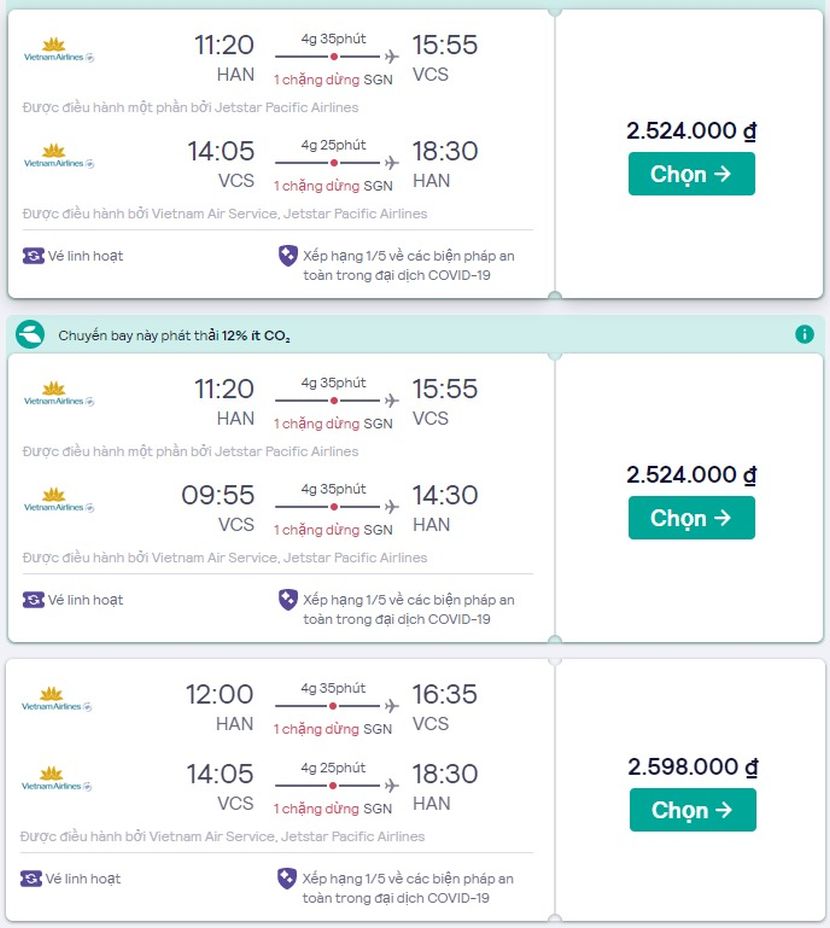Click Vietnam Airlines logo on 12:00 departure flight
The image size is (830, 928).
56,700
